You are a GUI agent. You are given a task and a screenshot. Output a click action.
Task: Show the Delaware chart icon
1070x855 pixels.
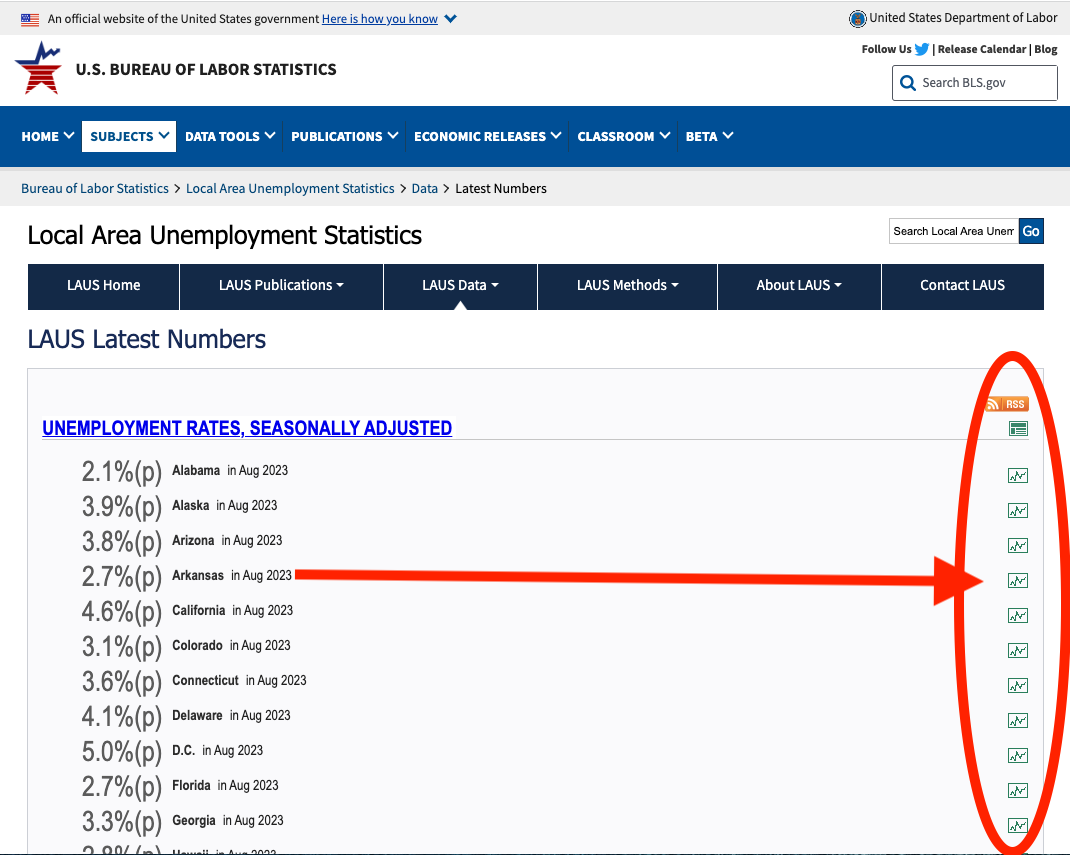pos(1017,721)
